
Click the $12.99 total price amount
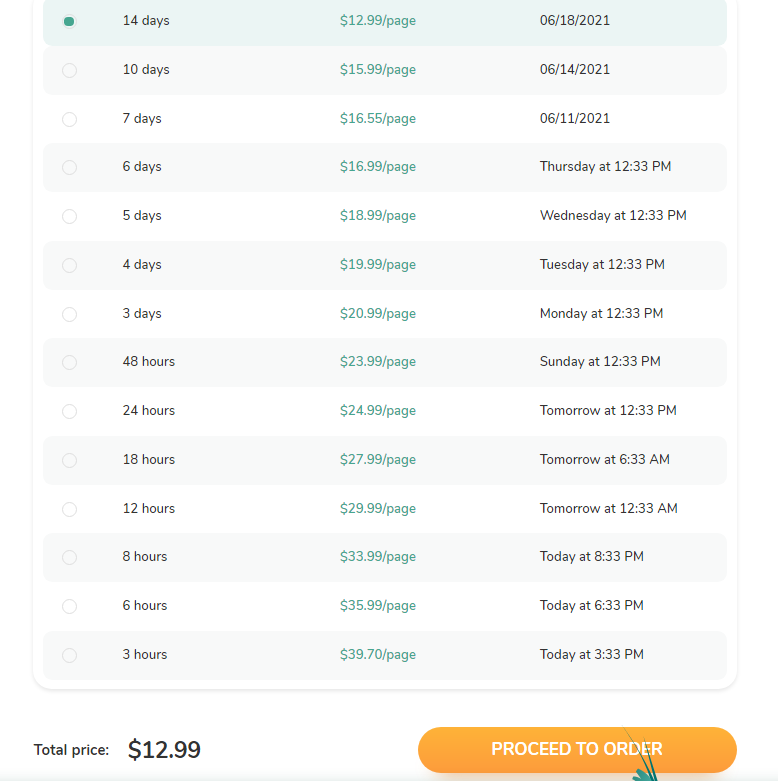coord(164,750)
